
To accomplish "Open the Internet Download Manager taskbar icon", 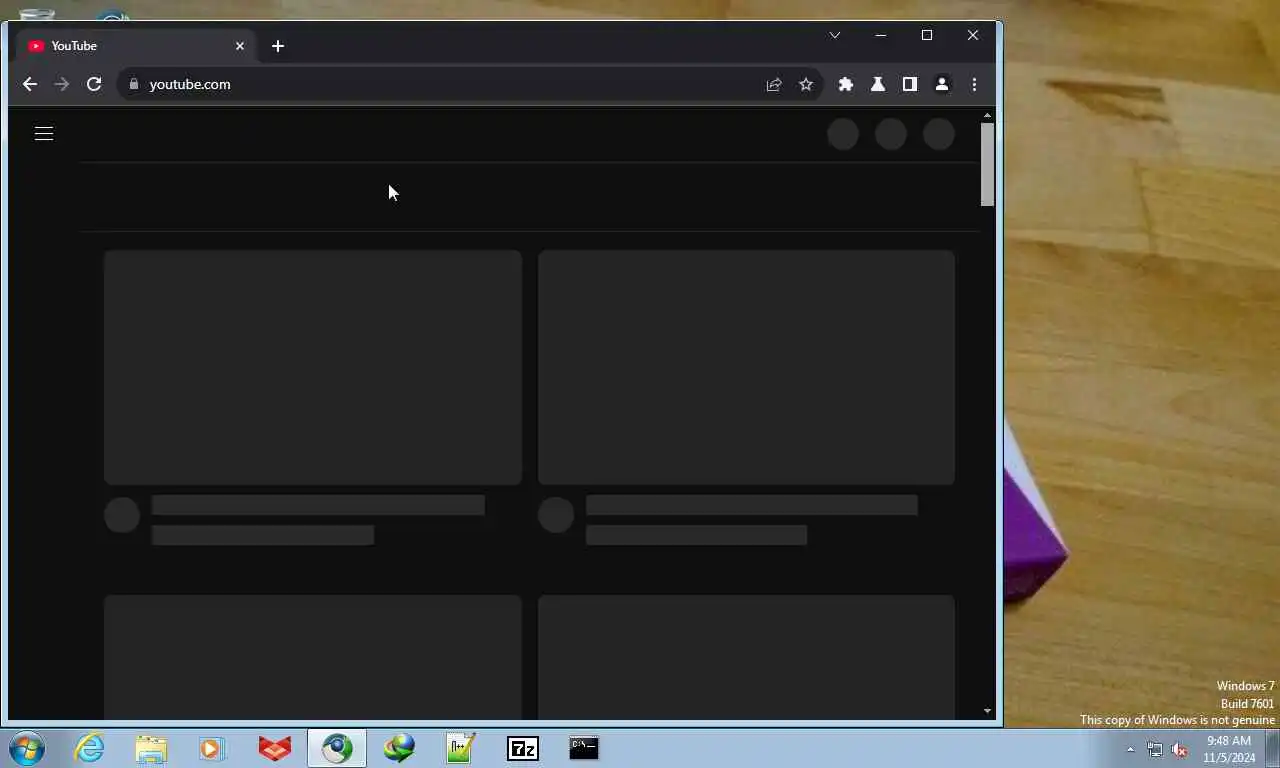I will click(399, 748).
